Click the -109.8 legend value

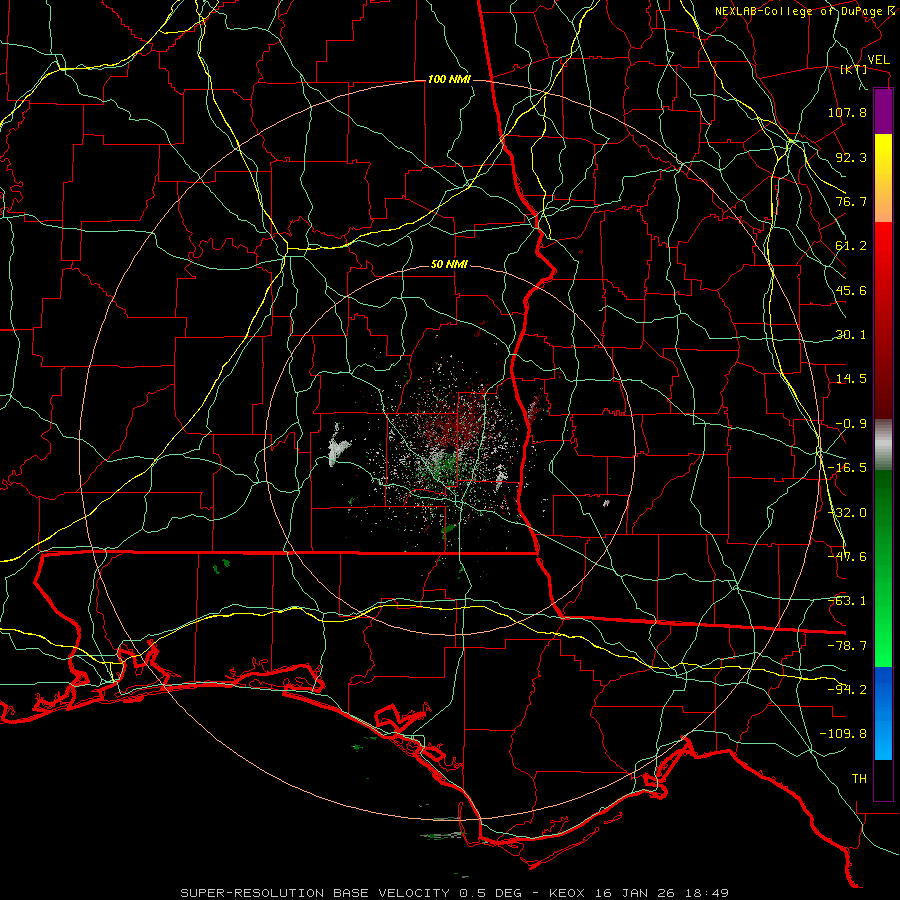843,734
